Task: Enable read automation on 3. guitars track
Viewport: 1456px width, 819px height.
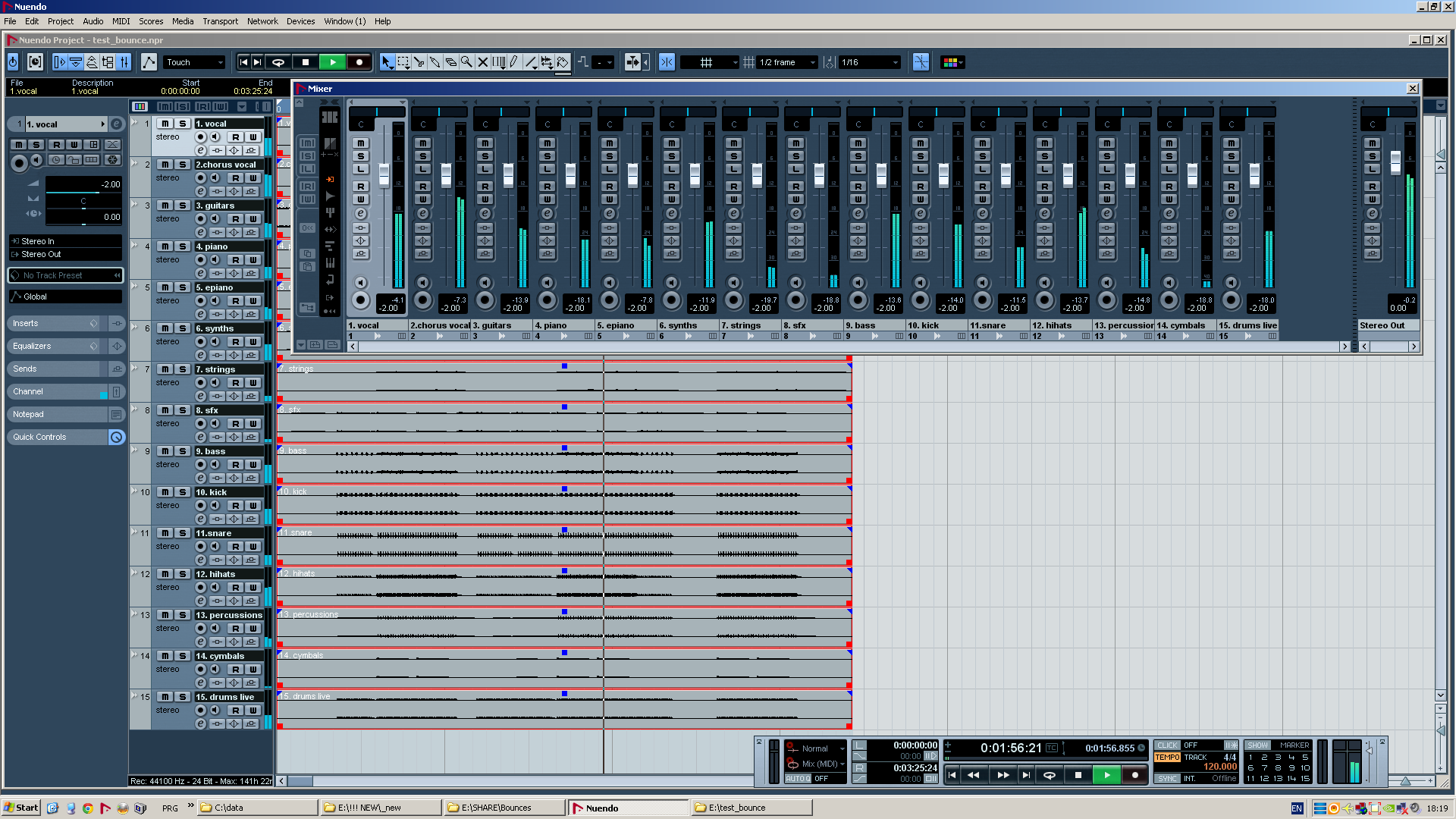Action: pyautogui.click(x=236, y=219)
